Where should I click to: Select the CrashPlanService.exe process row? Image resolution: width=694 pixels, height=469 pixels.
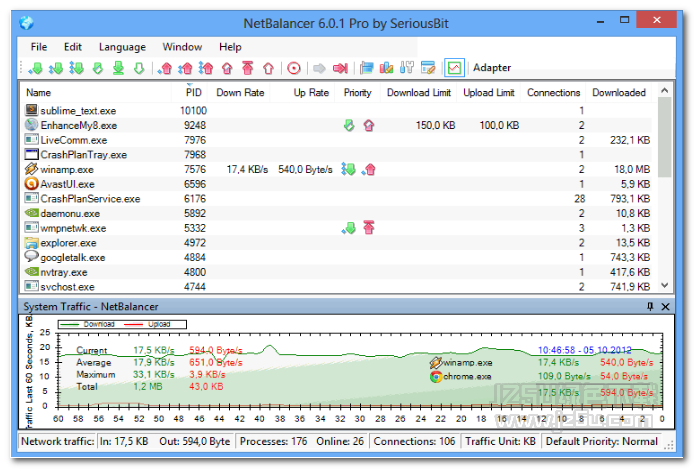point(338,199)
